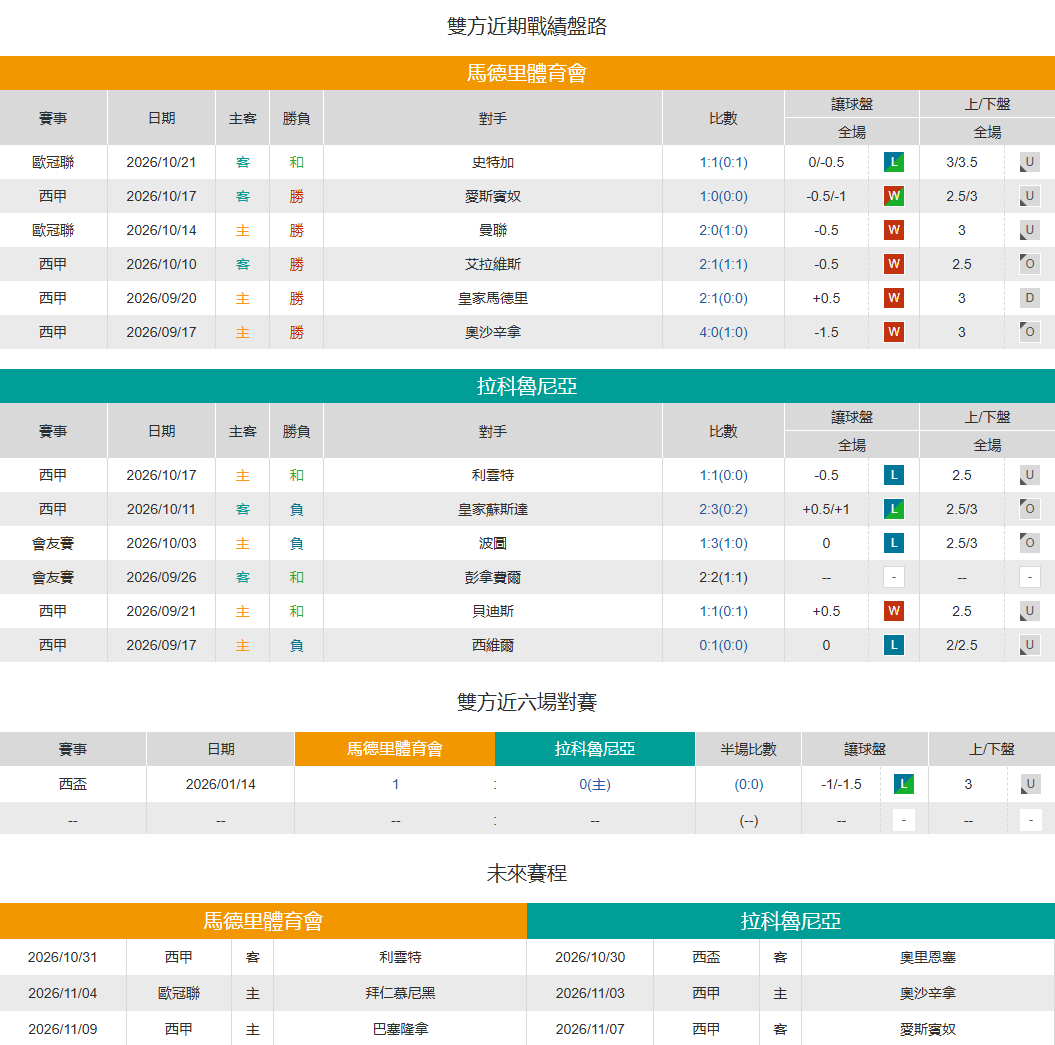Click the W handicap badge in the 皇家馬德里 row
The image size is (1055, 1045).
894,298
